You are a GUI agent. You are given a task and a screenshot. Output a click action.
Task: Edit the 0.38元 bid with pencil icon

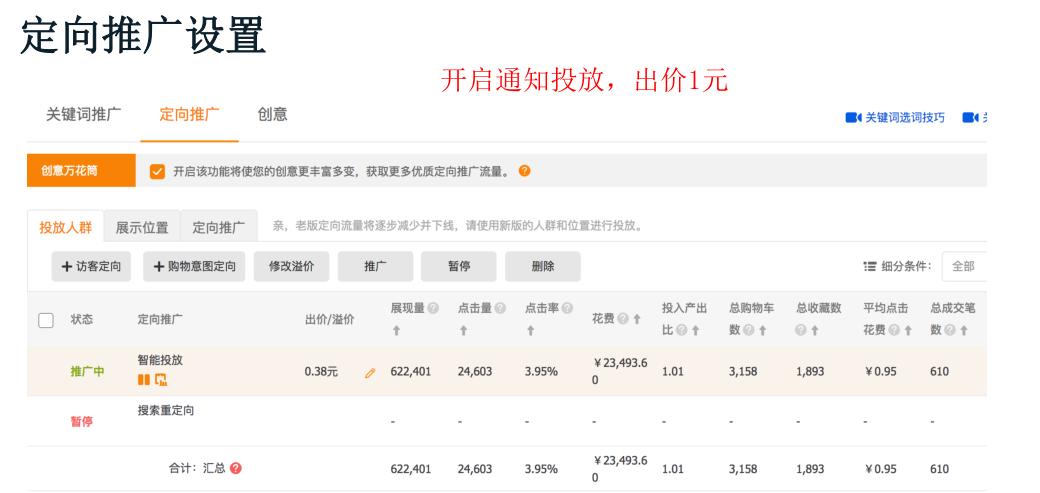369,373
